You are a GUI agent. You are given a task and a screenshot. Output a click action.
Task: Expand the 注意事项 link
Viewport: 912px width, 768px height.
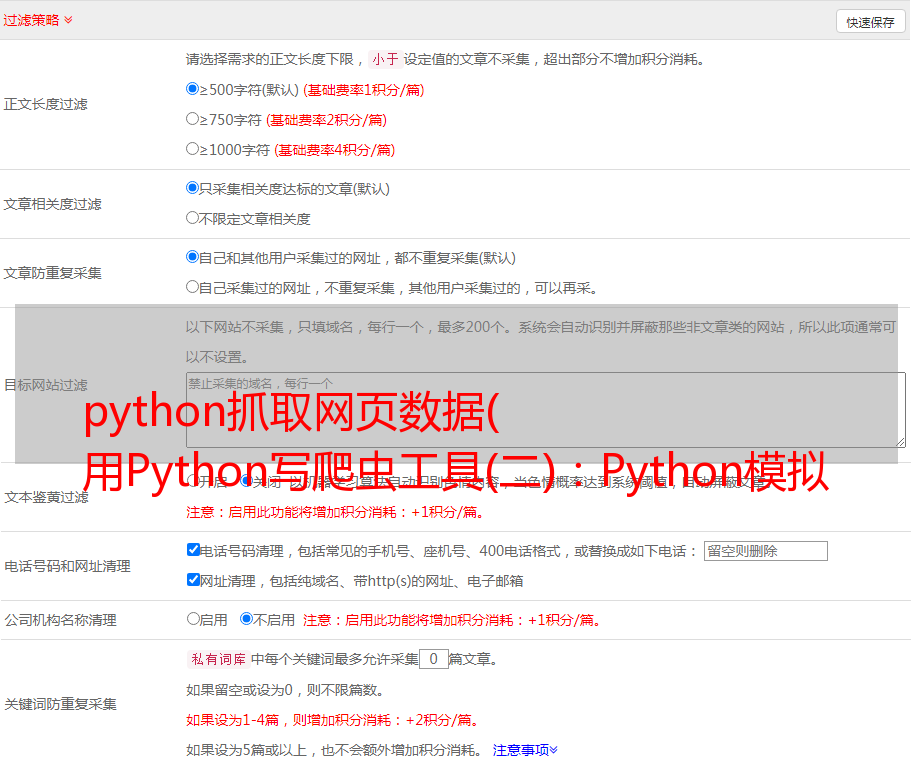[x=525, y=750]
